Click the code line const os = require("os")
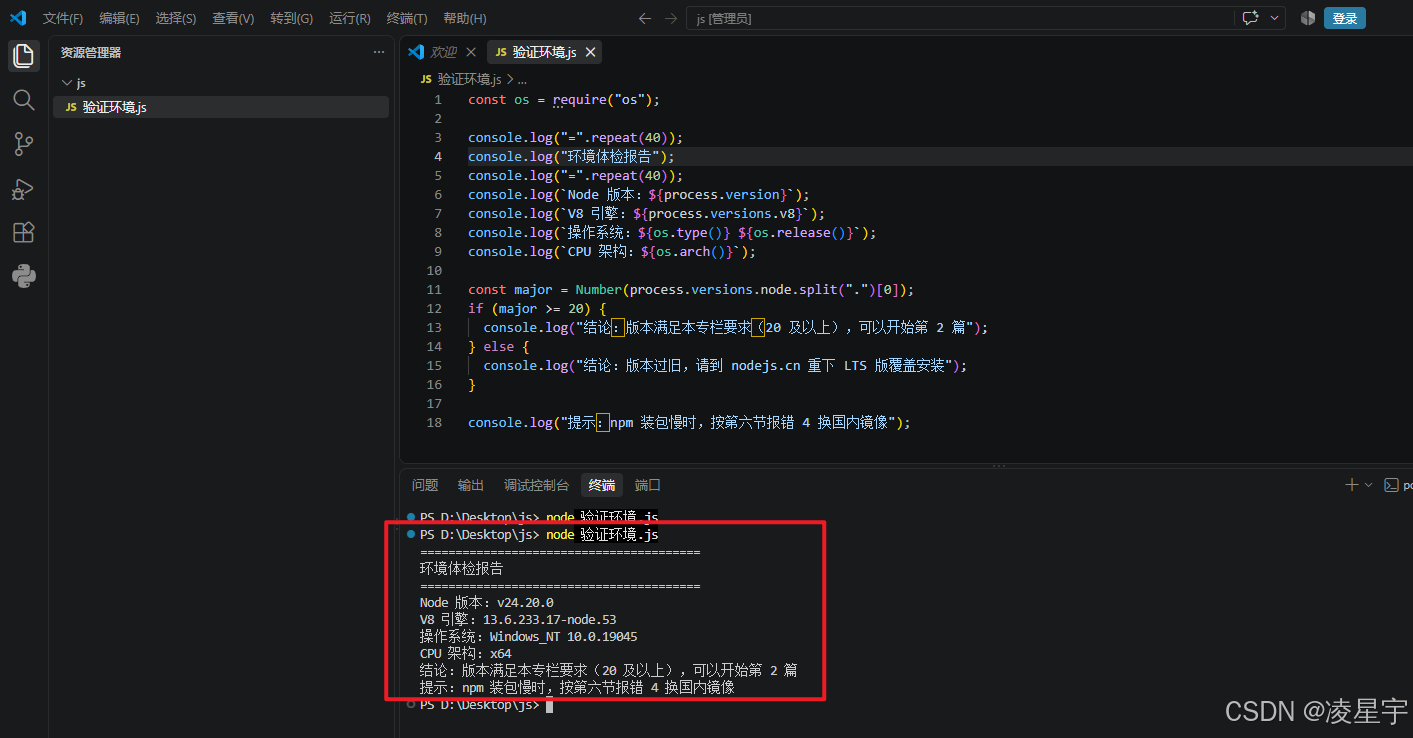 (x=564, y=100)
